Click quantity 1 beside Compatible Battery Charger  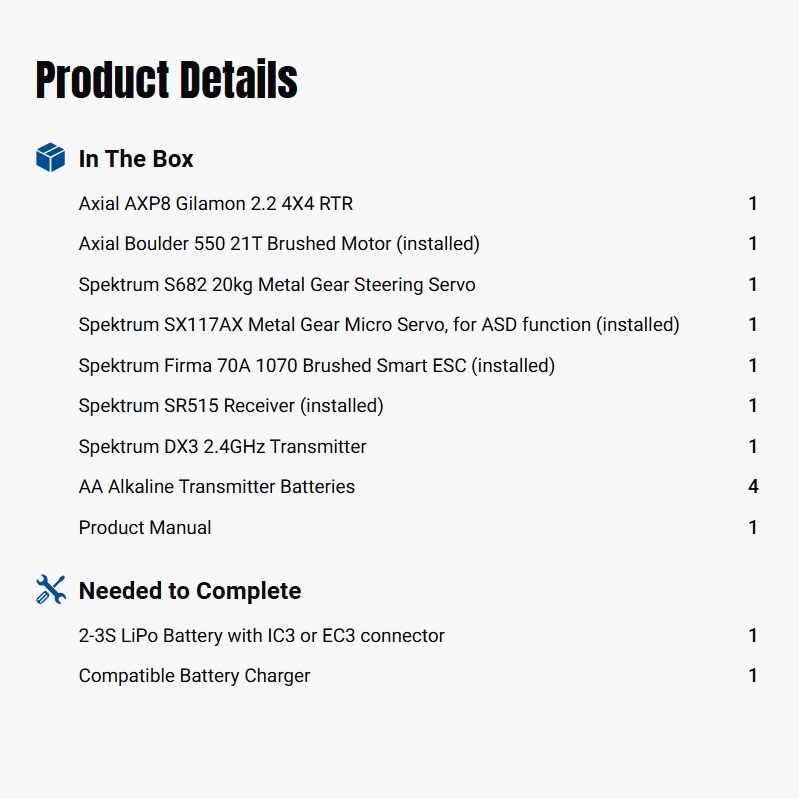point(753,676)
